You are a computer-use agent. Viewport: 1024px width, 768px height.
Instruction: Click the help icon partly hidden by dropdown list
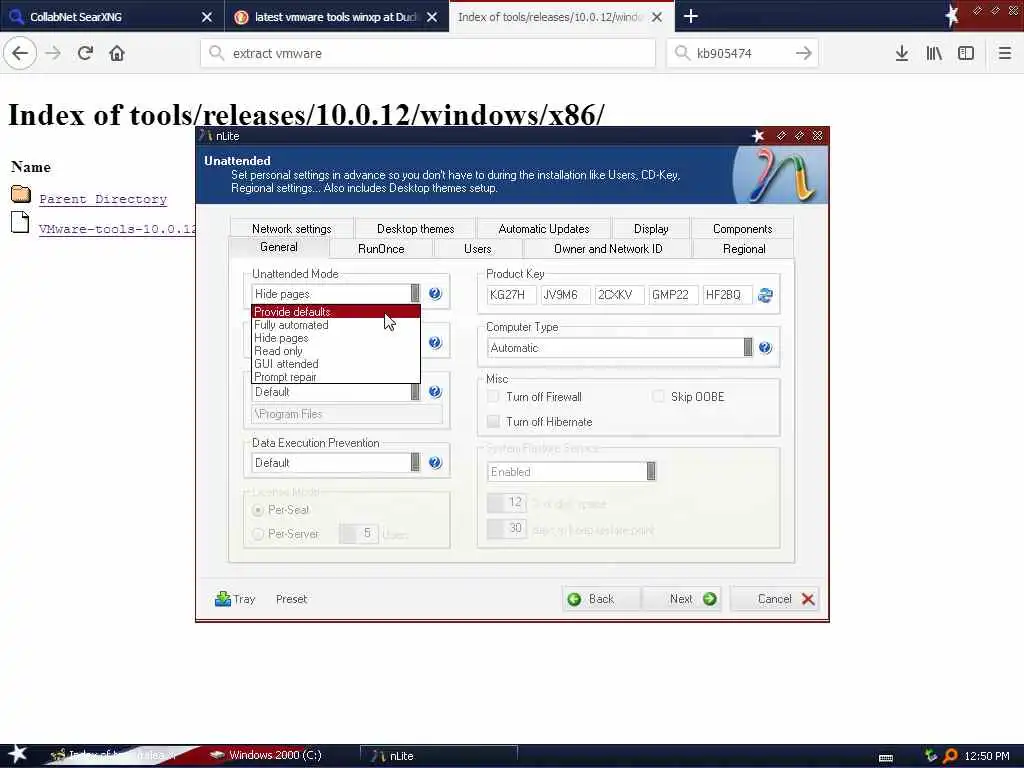(x=435, y=342)
